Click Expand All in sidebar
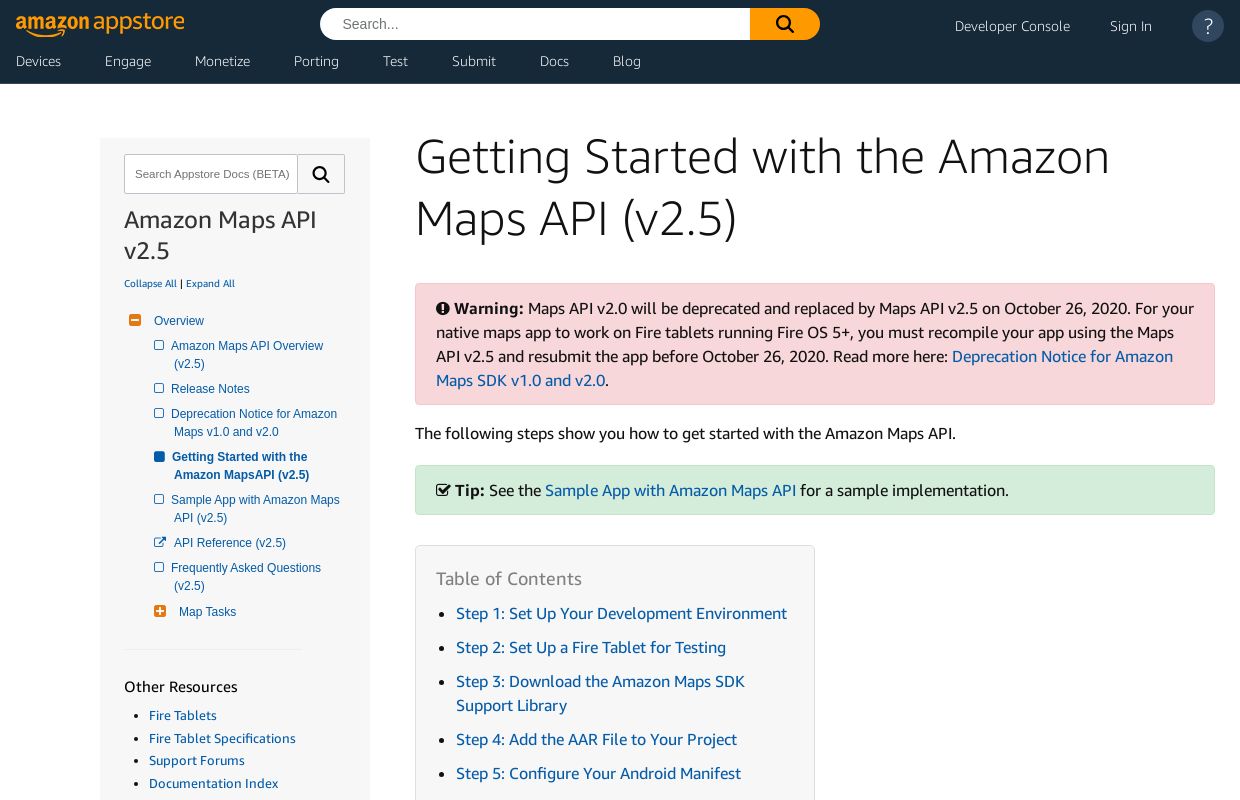Screen dimensions: 1240x800 point(210,284)
